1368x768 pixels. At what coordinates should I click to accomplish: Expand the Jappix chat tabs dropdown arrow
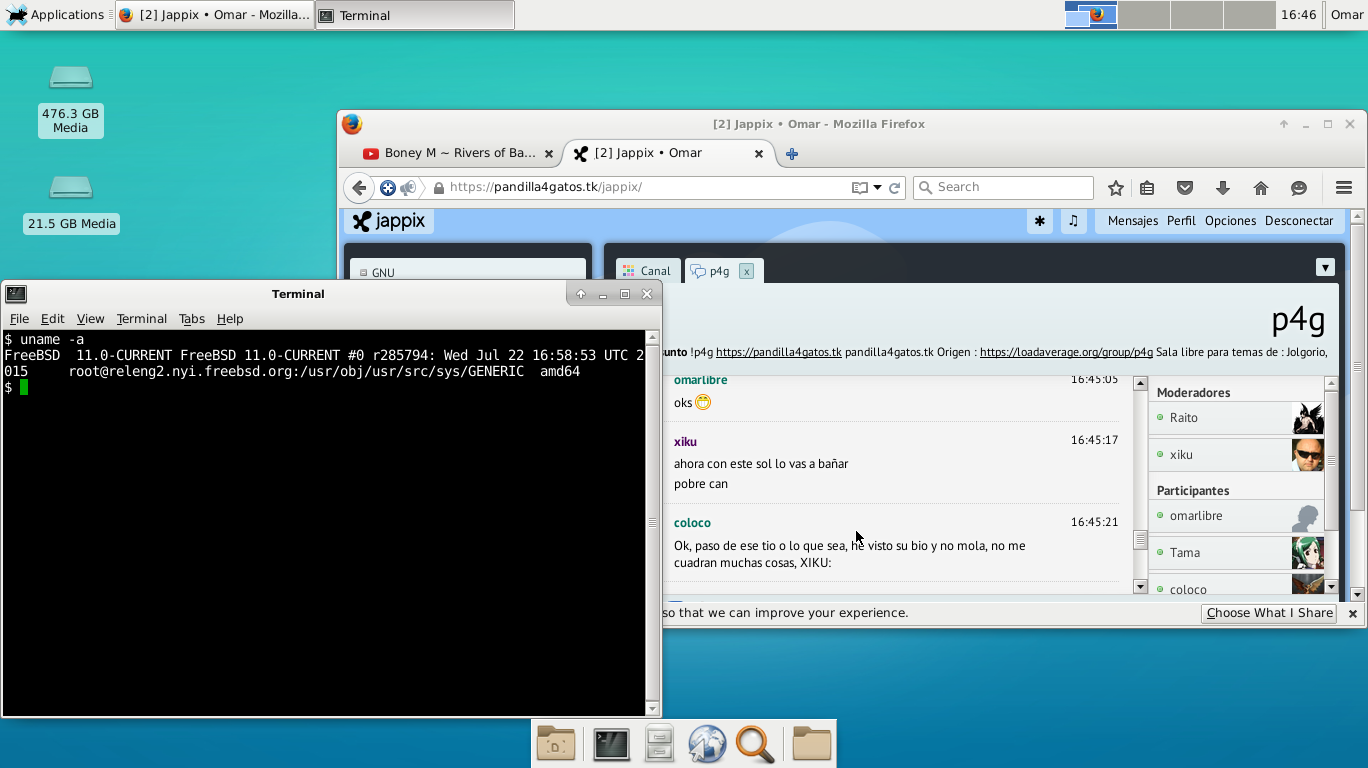point(1325,267)
